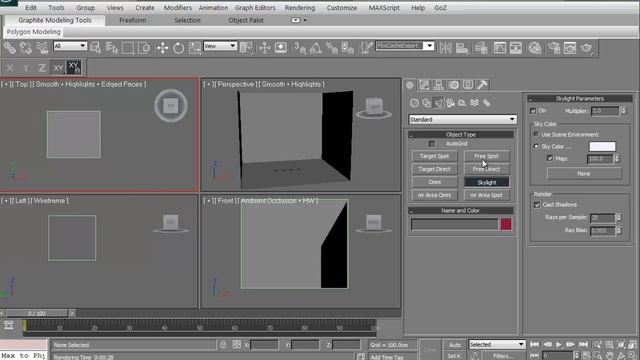Select the Cameras category icon

[450, 103]
